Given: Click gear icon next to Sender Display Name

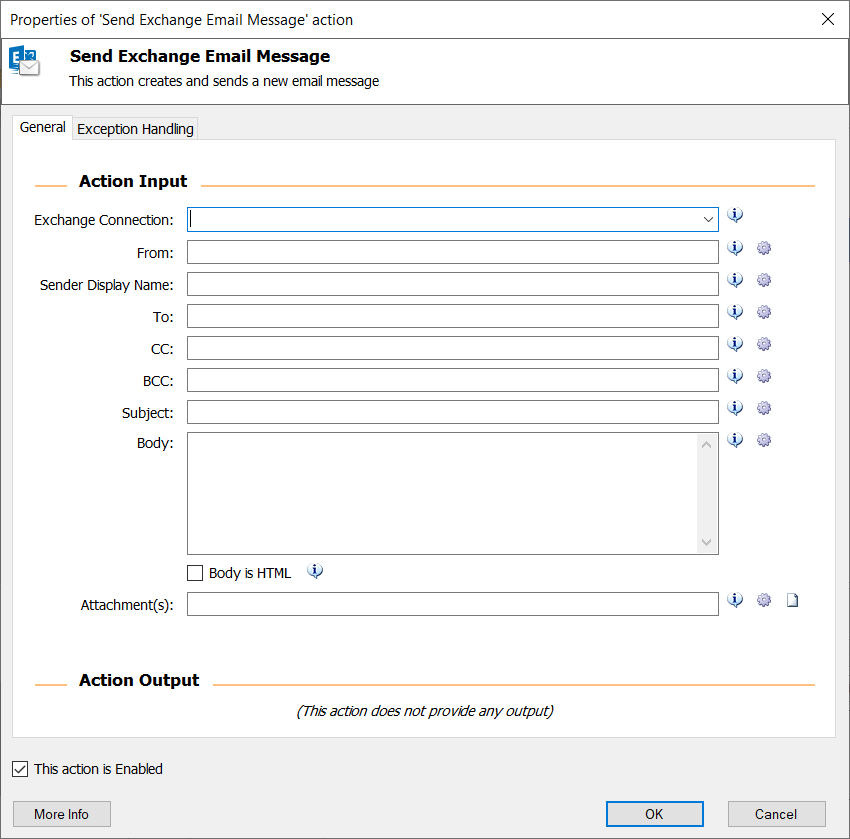Looking at the screenshot, I should pos(764,280).
